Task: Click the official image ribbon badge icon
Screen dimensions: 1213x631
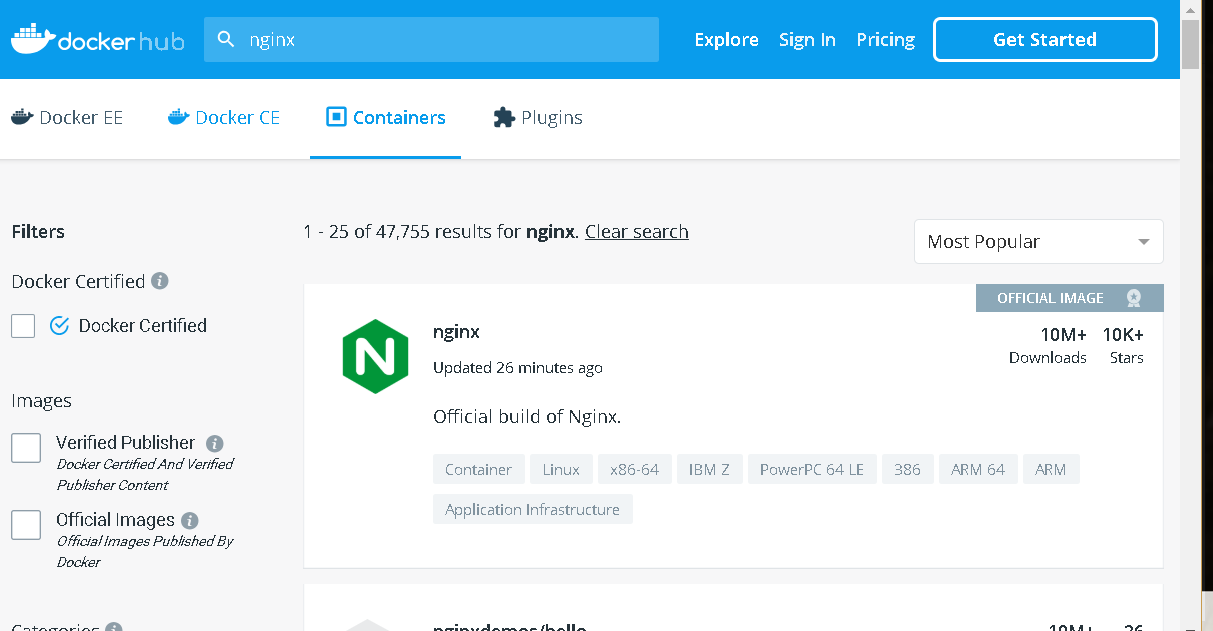Action: click(1133, 298)
